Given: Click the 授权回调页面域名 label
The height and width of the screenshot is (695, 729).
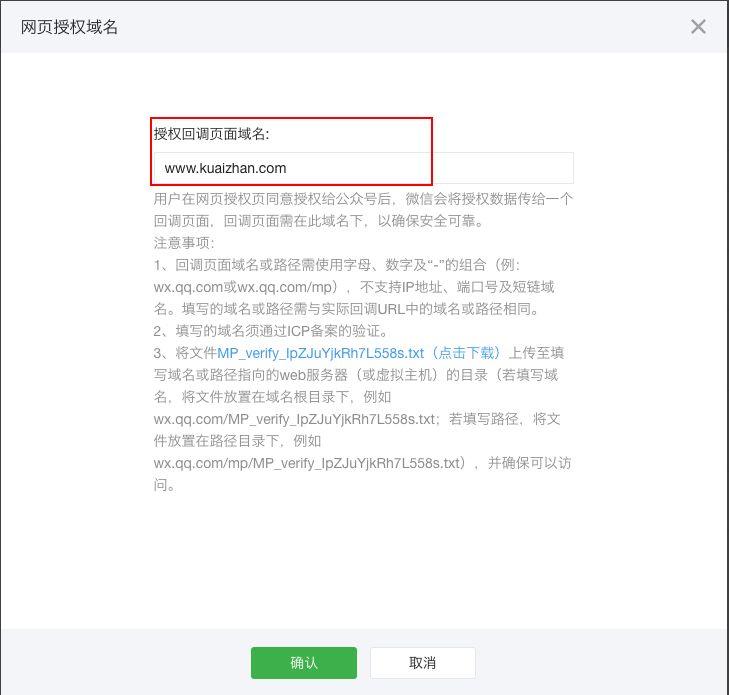Looking at the screenshot, I should coord(211,134).
